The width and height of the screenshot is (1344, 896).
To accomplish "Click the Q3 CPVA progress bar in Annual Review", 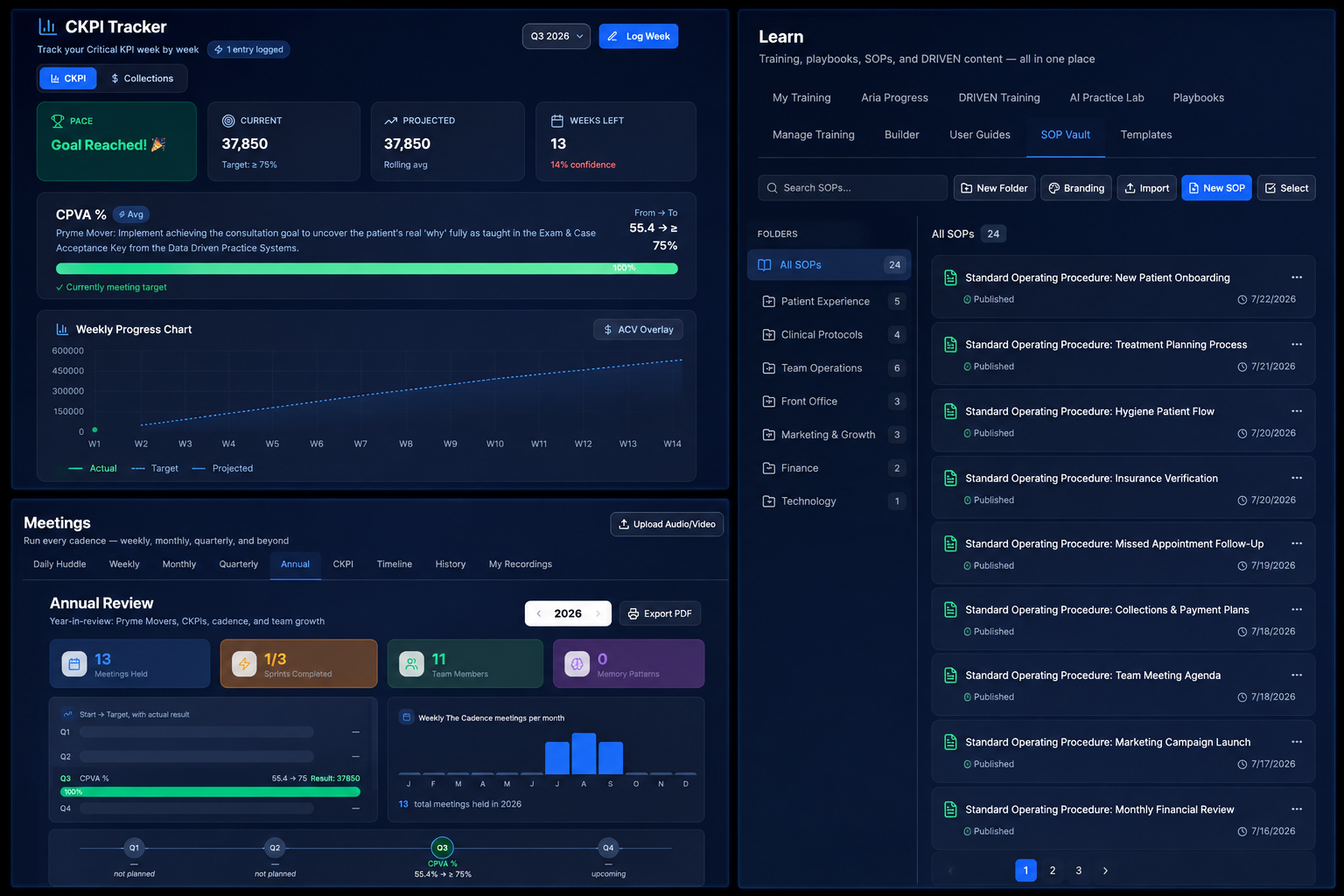I will [x=210, y=792].
